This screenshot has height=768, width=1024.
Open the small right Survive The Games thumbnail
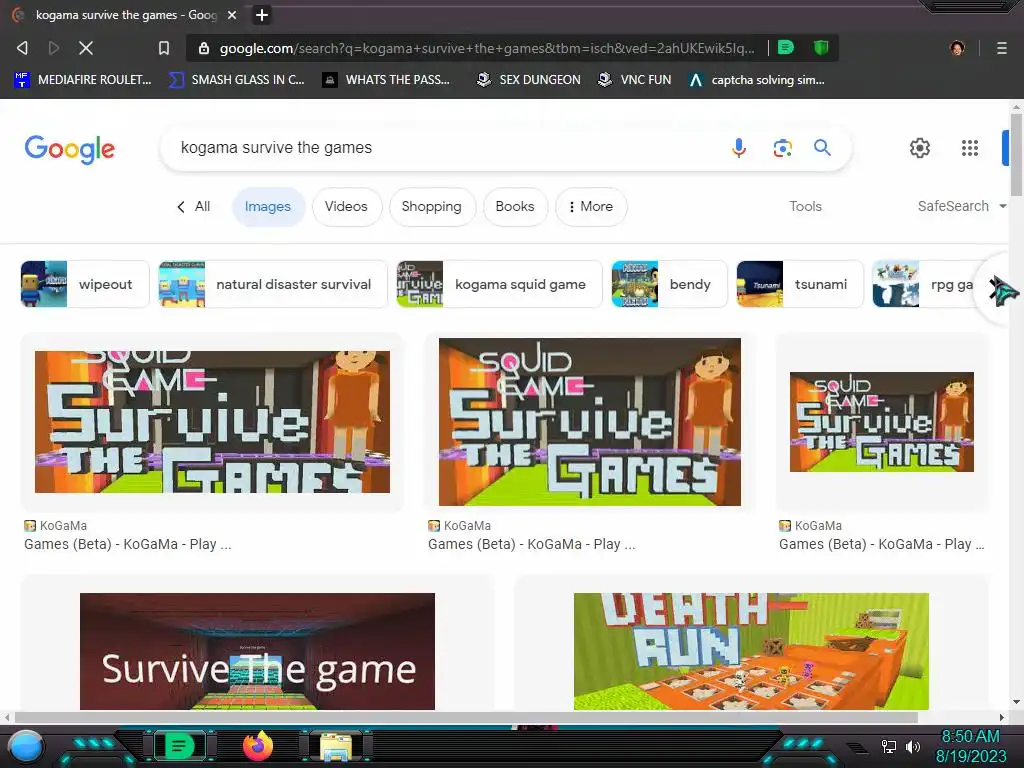click(882, 422)
